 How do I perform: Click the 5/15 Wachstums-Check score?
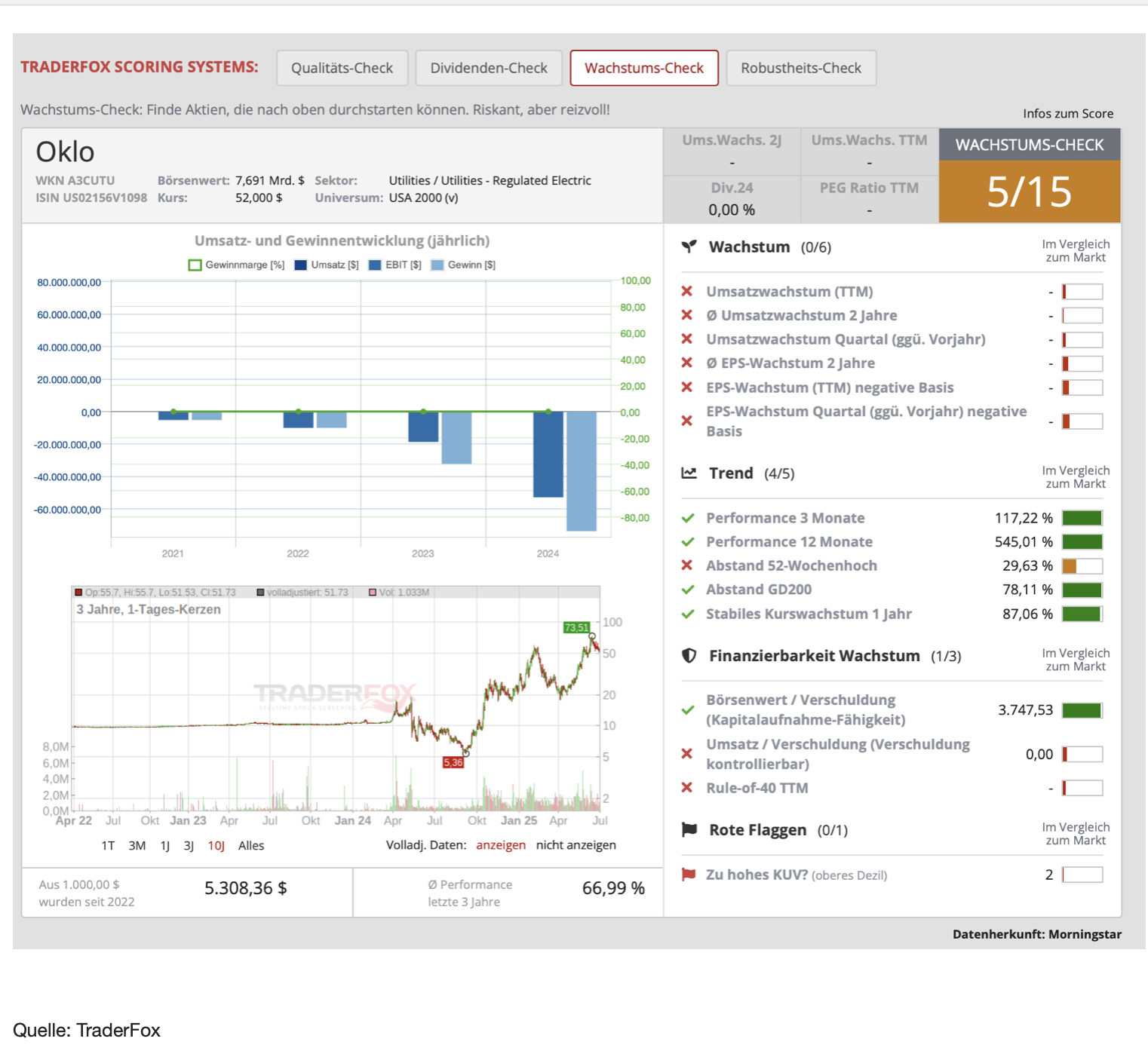[1030, 191]
